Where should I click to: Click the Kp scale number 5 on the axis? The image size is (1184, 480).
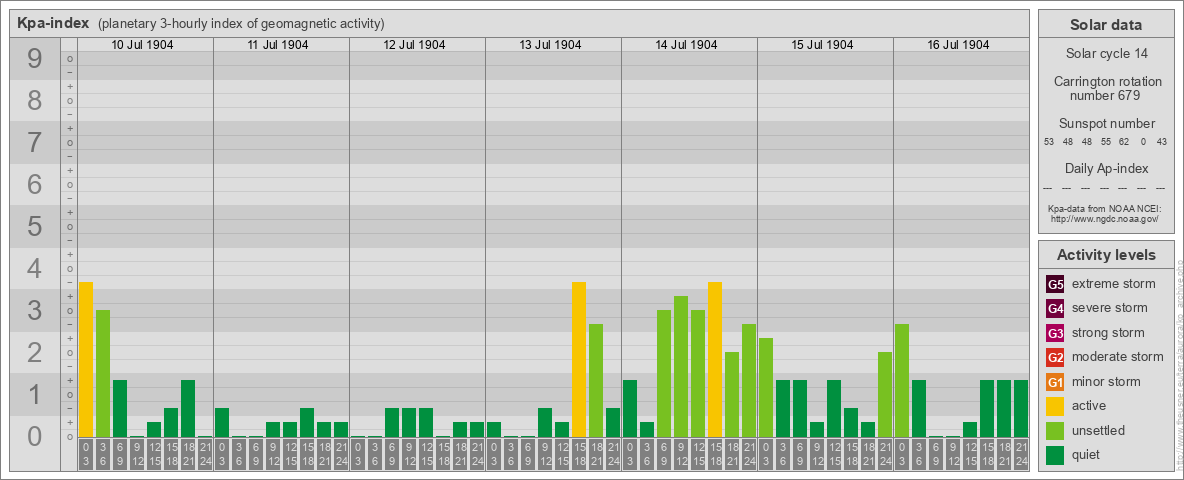pyautogui.click(x=34, y=226)
